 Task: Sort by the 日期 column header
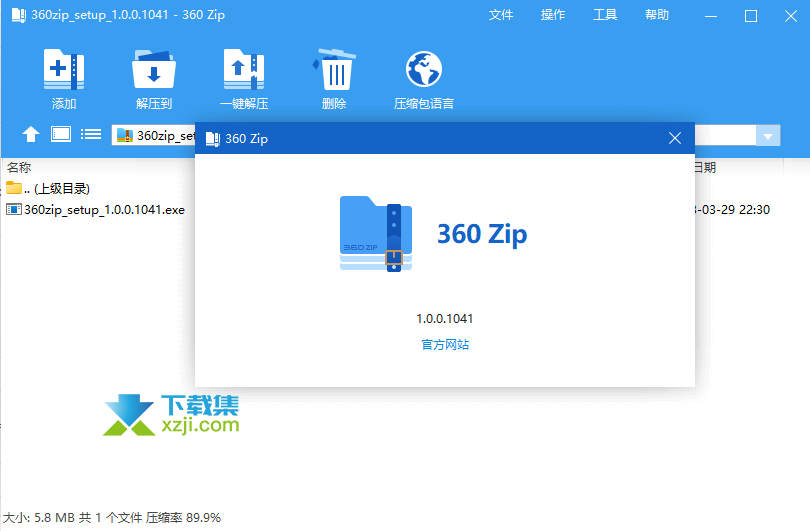pyautogui.click(x=705, y=167)
